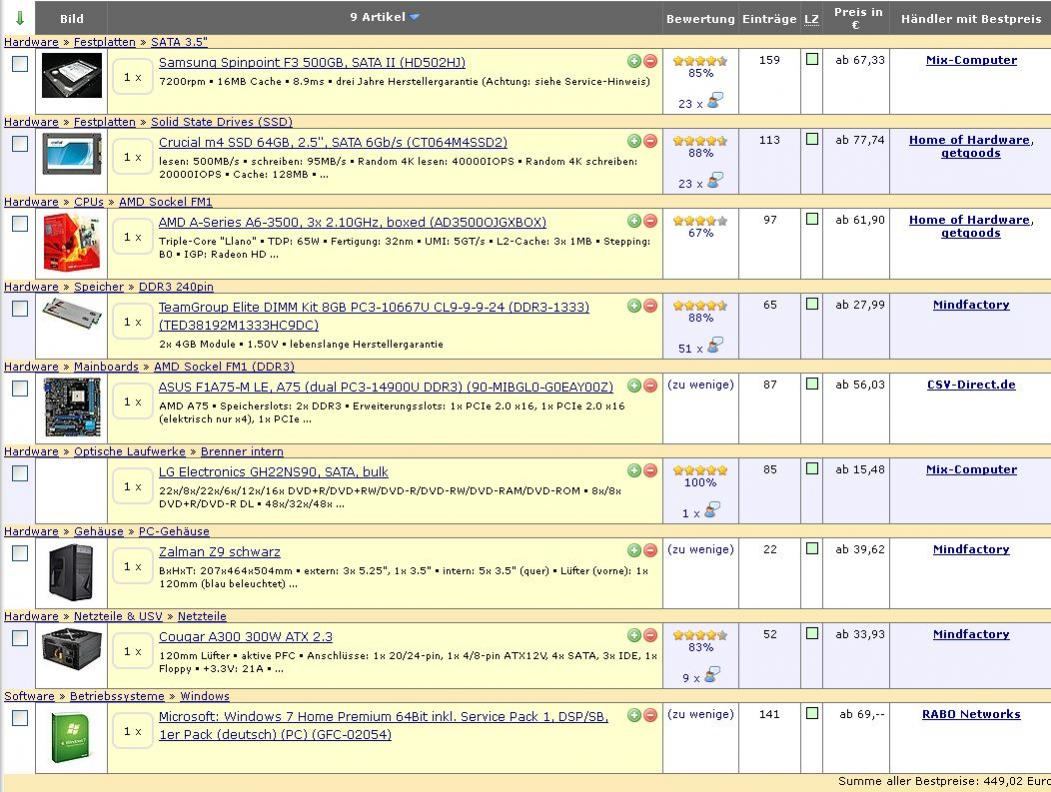Click green plus icon for LG Electronics GH22NS90
The width and height of the screenshot is (1051, 792).
634,471
